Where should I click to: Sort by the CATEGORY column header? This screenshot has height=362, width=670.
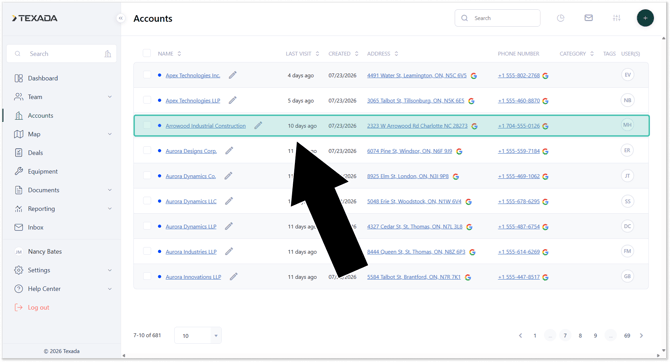[x=576, y=54]
